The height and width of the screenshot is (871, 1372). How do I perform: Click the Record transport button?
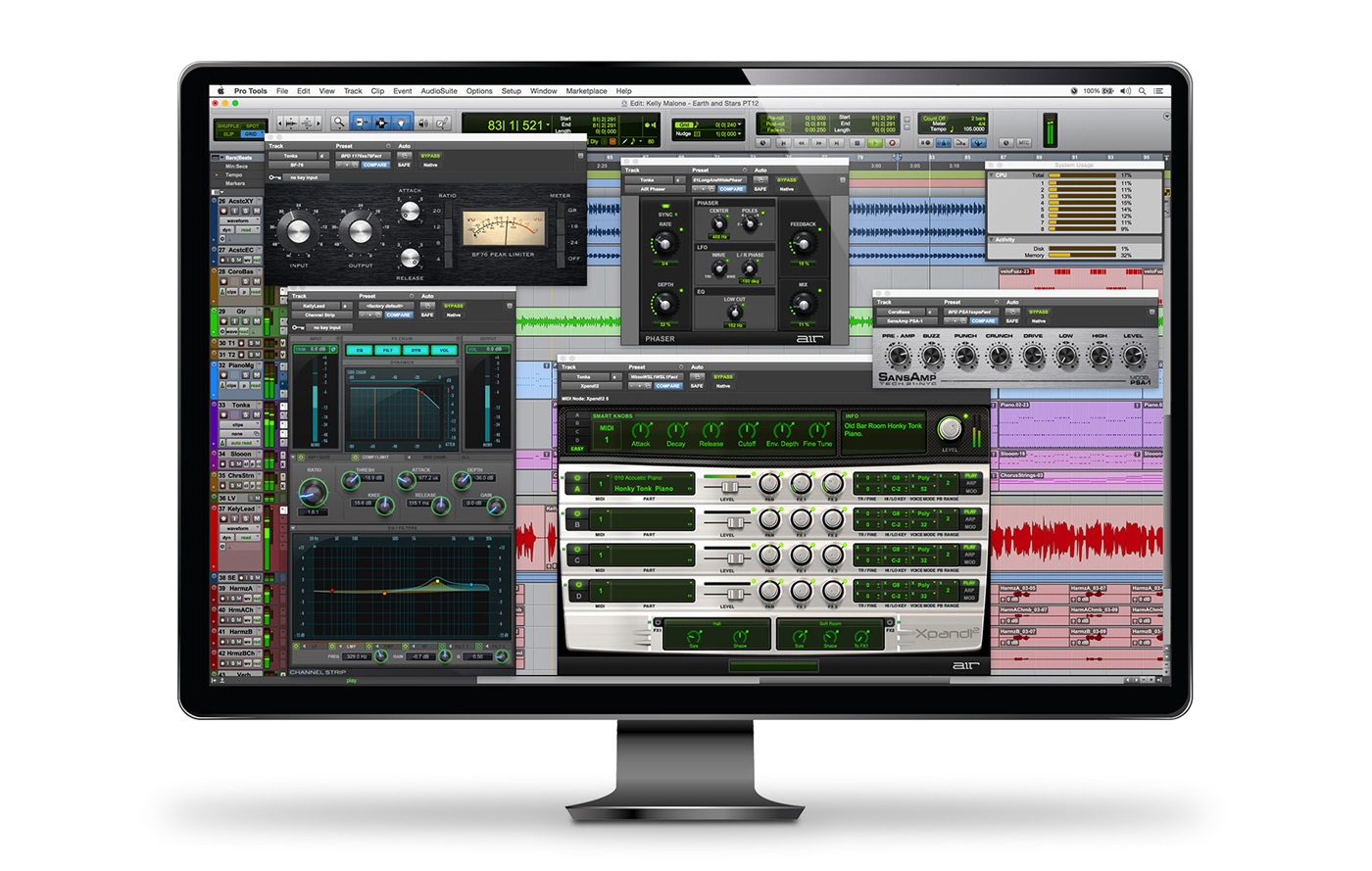[x=893, y=143]
